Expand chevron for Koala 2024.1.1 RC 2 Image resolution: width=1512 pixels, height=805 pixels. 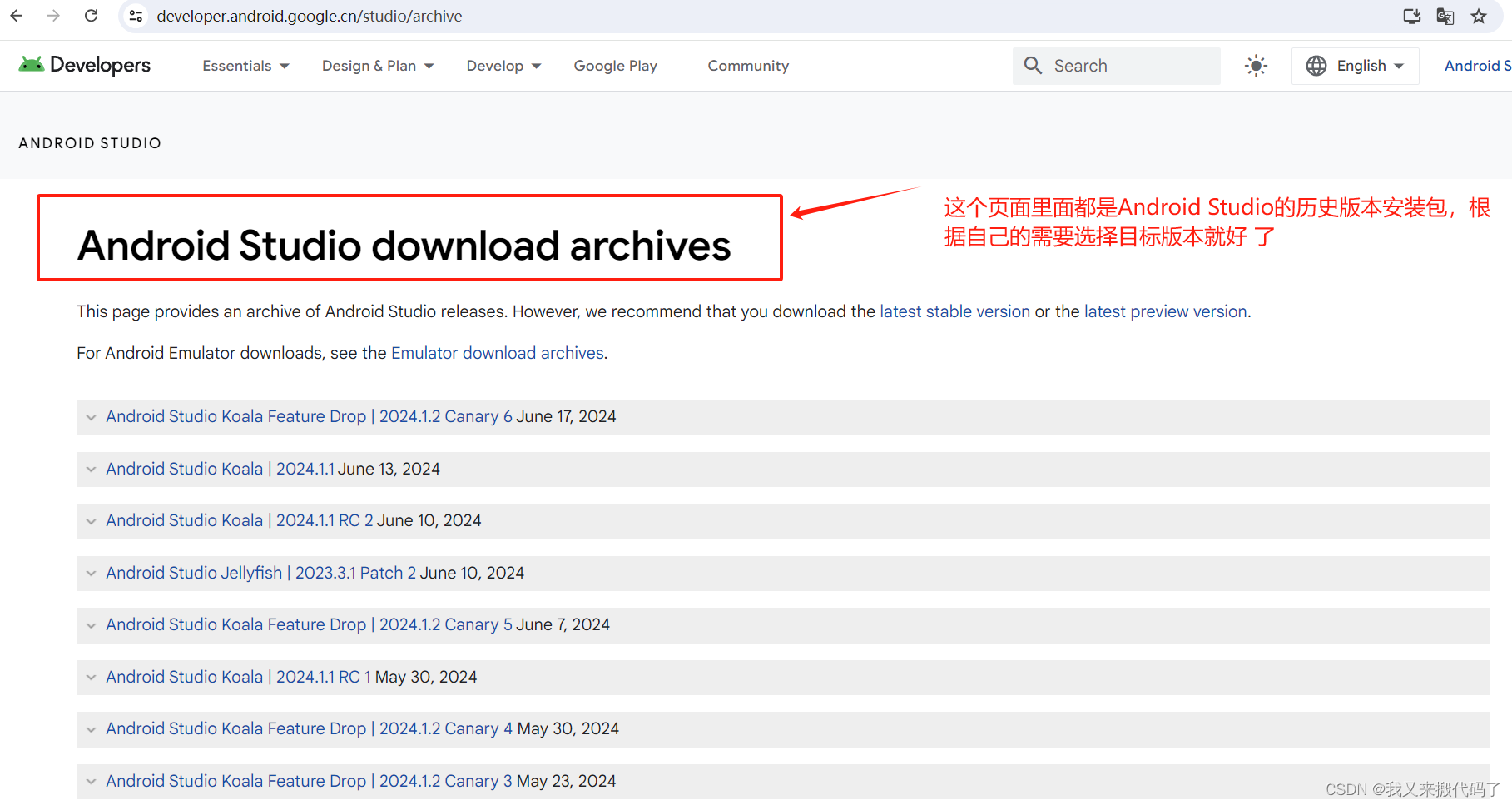91,521
